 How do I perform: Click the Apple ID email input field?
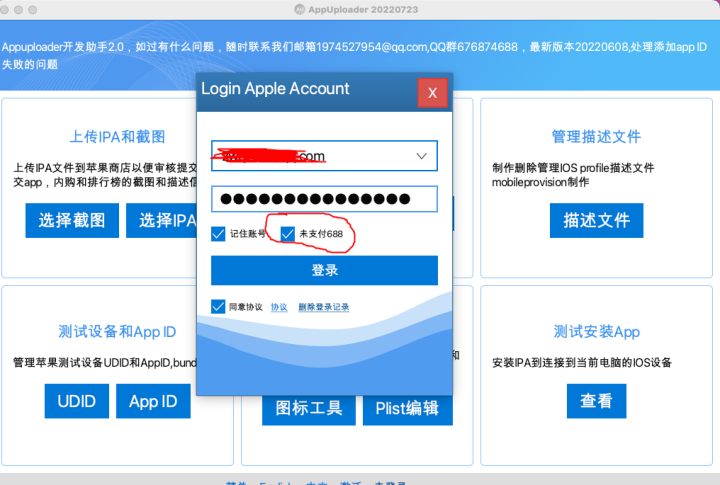324,156
